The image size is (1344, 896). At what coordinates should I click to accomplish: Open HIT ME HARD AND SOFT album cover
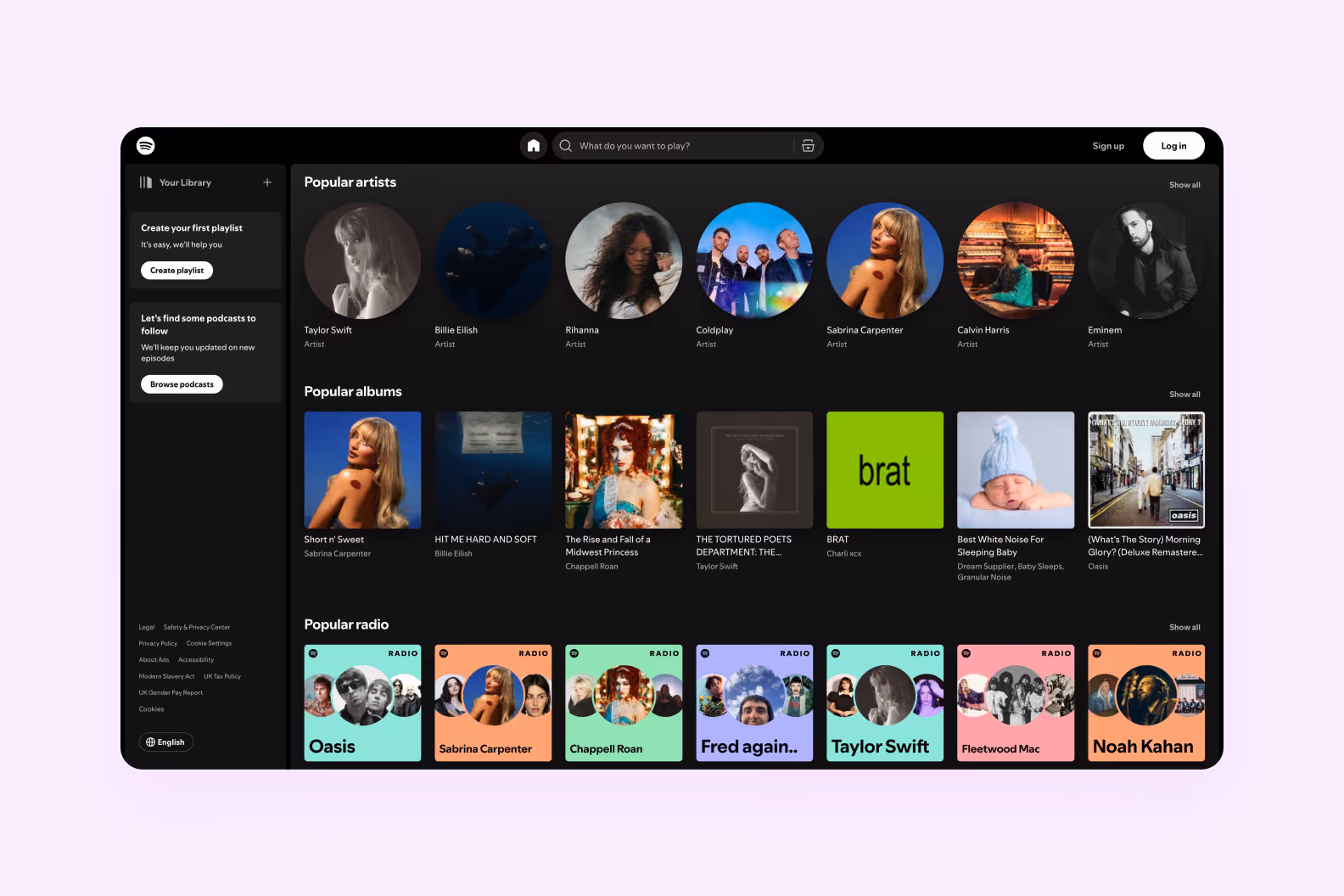(x=493, y=470)
